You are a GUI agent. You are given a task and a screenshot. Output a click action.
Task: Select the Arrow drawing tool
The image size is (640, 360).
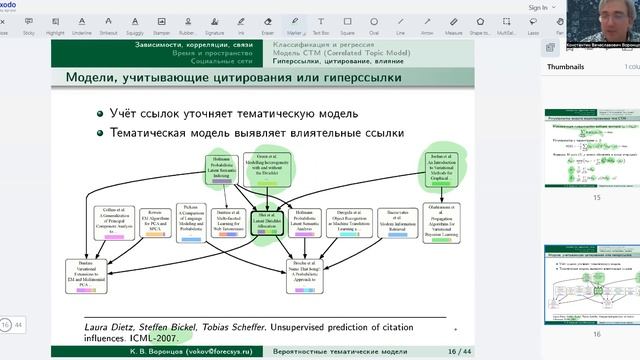[427, 26]
